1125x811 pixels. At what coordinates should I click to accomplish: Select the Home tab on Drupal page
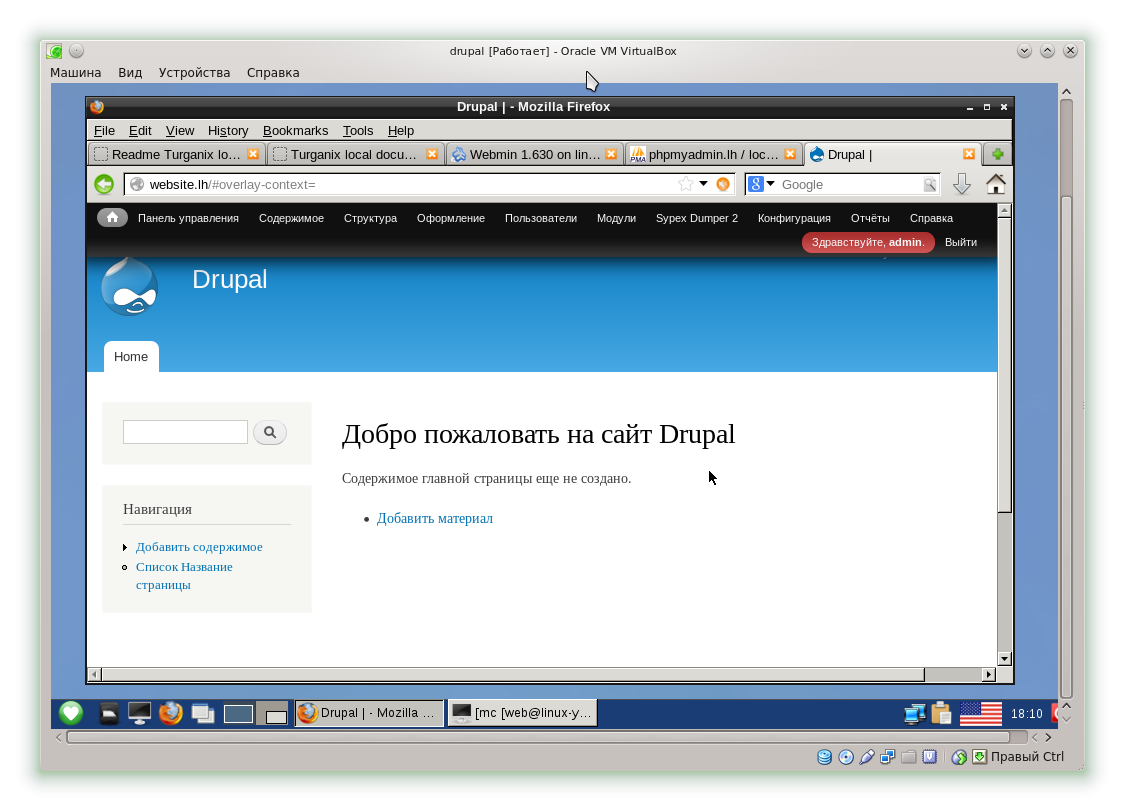(131, 357)
